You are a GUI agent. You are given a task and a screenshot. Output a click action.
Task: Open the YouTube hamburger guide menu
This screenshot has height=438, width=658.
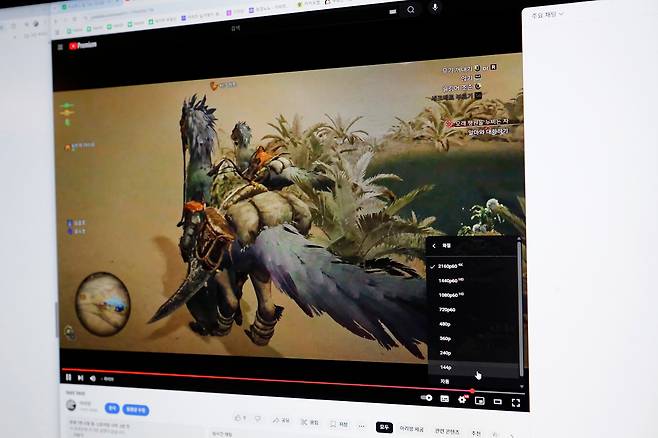[60, 47]
